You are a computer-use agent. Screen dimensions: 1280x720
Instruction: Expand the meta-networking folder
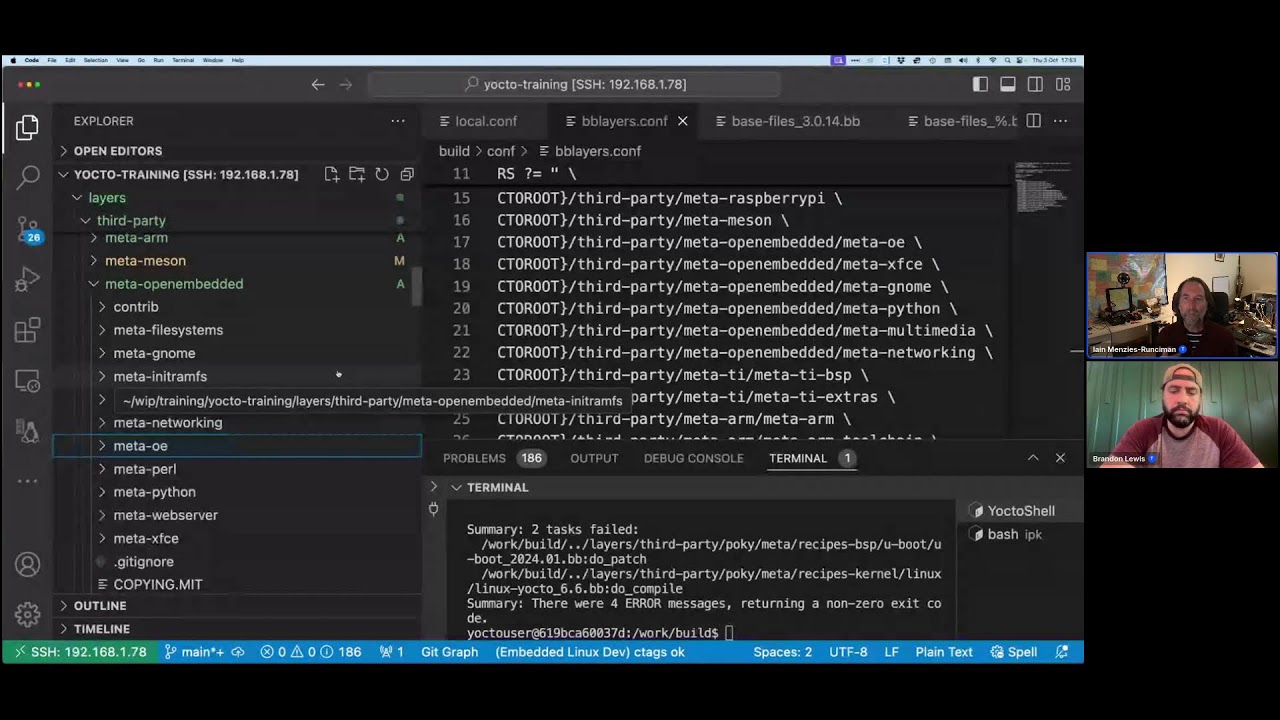[x=167, y=423]
